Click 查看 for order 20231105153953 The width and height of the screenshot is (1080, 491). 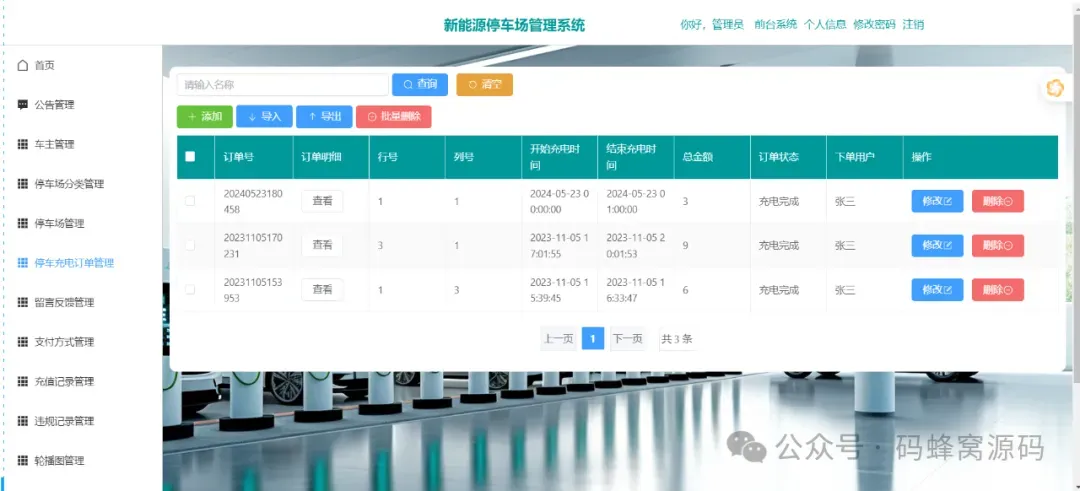click(x=322, y=290)
